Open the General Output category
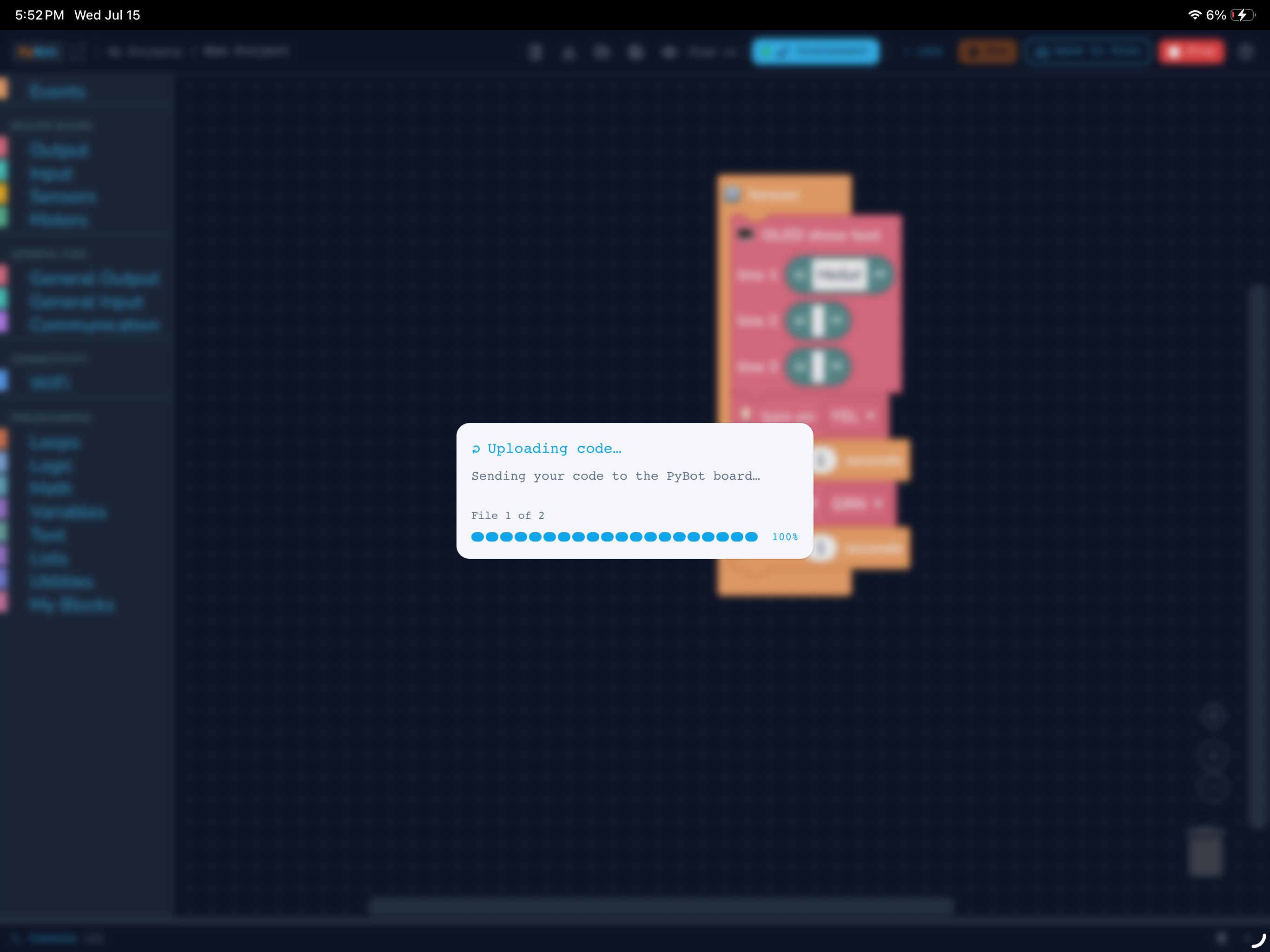This screenshot has height=952, width=1270. click(94, 278)
